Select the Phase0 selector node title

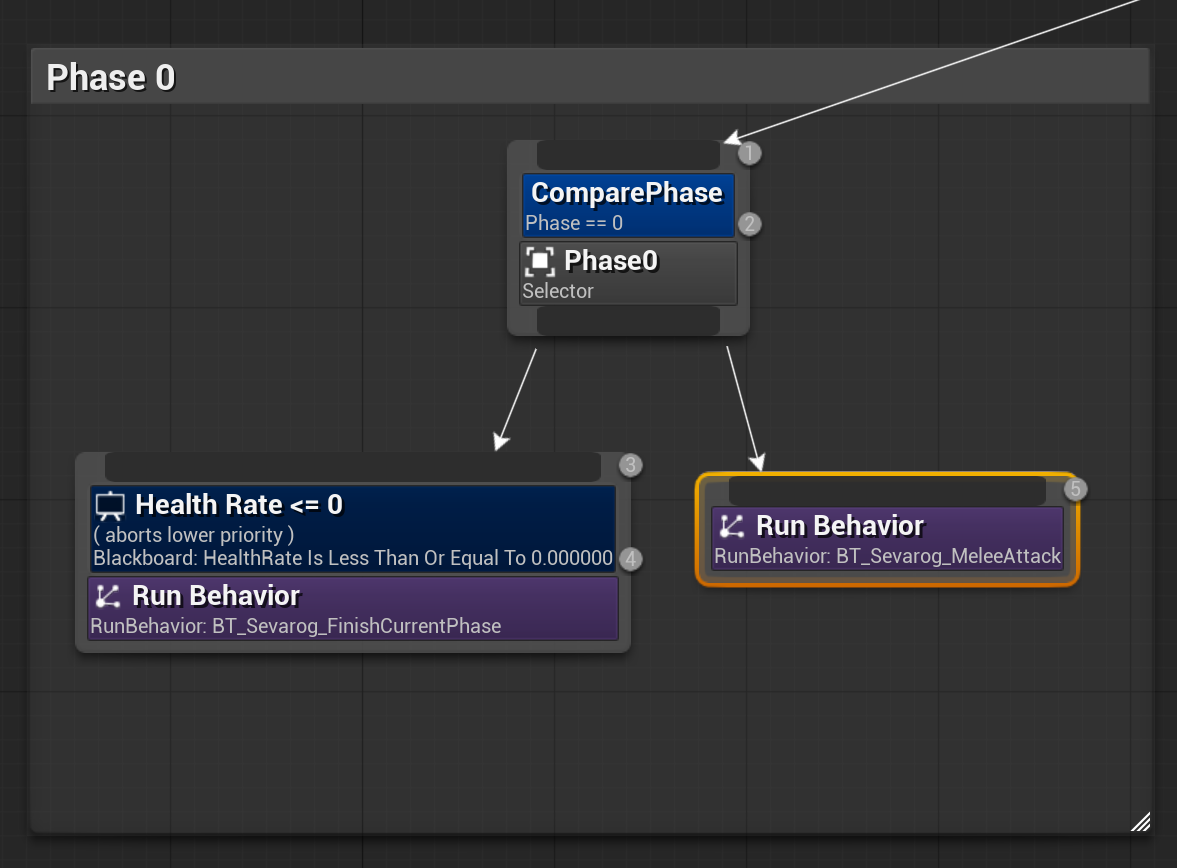coord(611,261)
